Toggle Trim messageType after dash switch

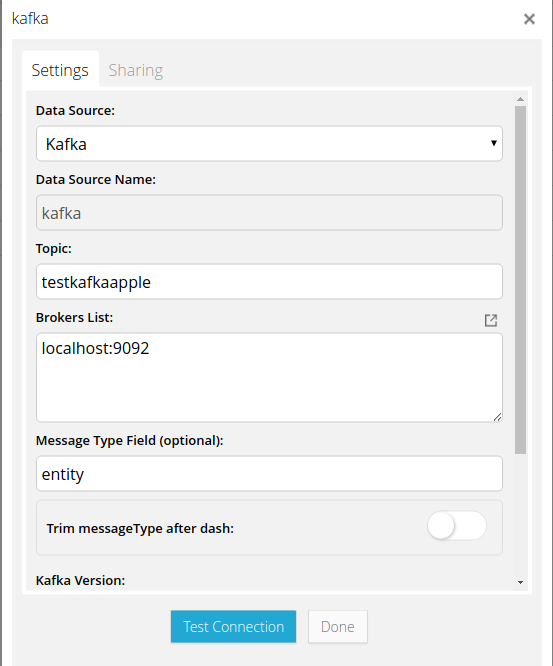pyautogui.click(x=457, y=526)
